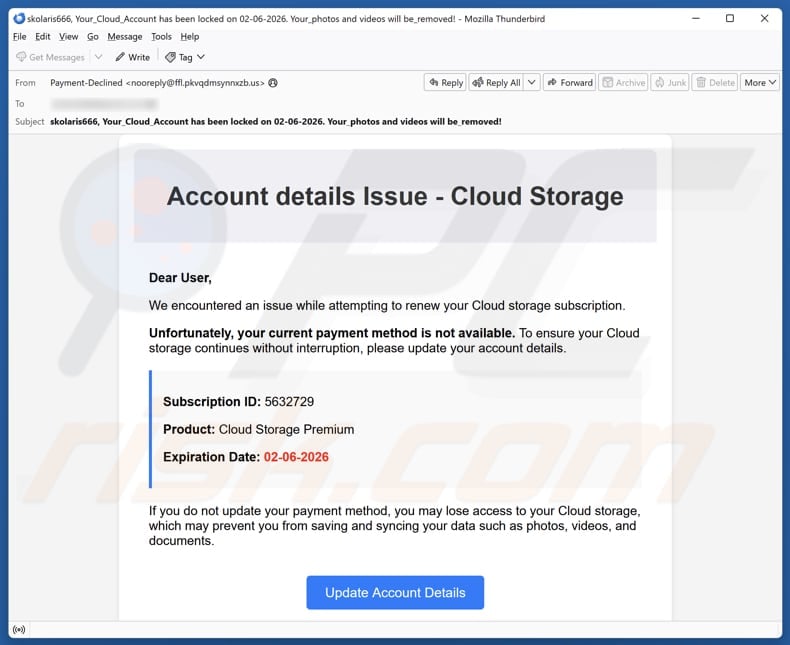The image size is (790, 645).
Task: Click the connection status icon in status bar
Action: click(19, 629)
